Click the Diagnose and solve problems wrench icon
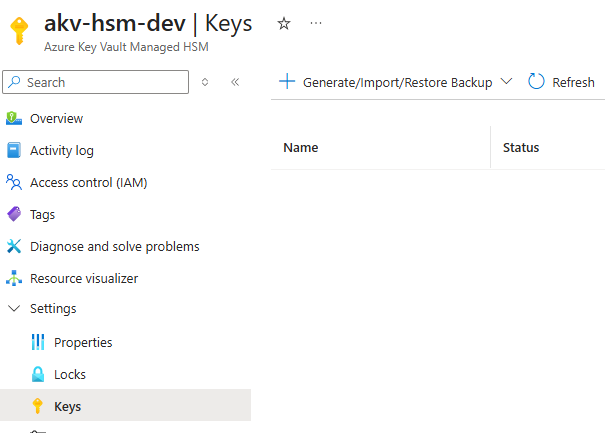This screenshot has height=433, width=605. [x=13, y=246]
